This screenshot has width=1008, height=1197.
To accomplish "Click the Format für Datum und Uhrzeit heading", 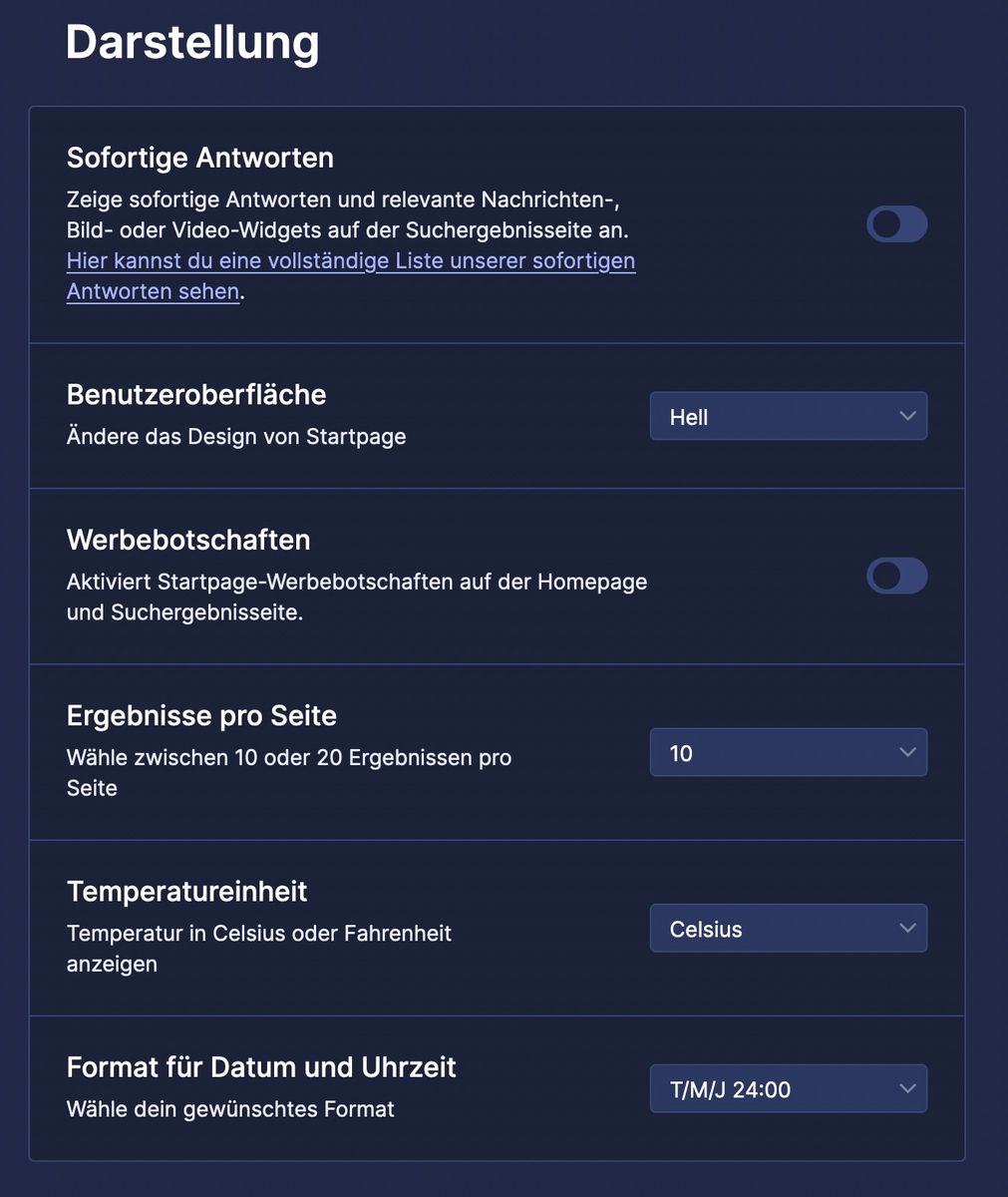I will pyautogui.click(x=261, y=1067).
